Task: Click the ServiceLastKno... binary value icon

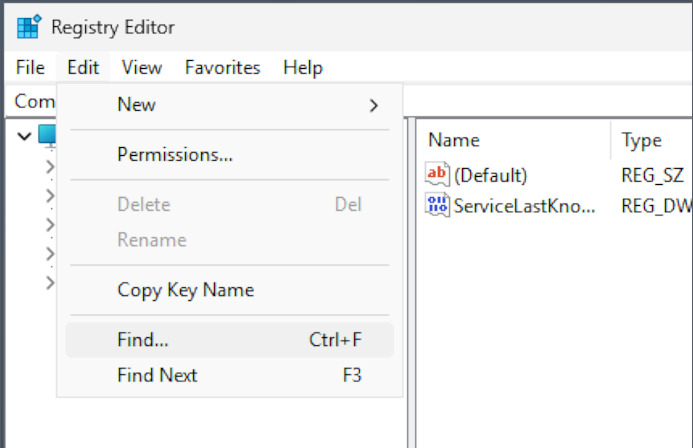Action: coord(437,205)
